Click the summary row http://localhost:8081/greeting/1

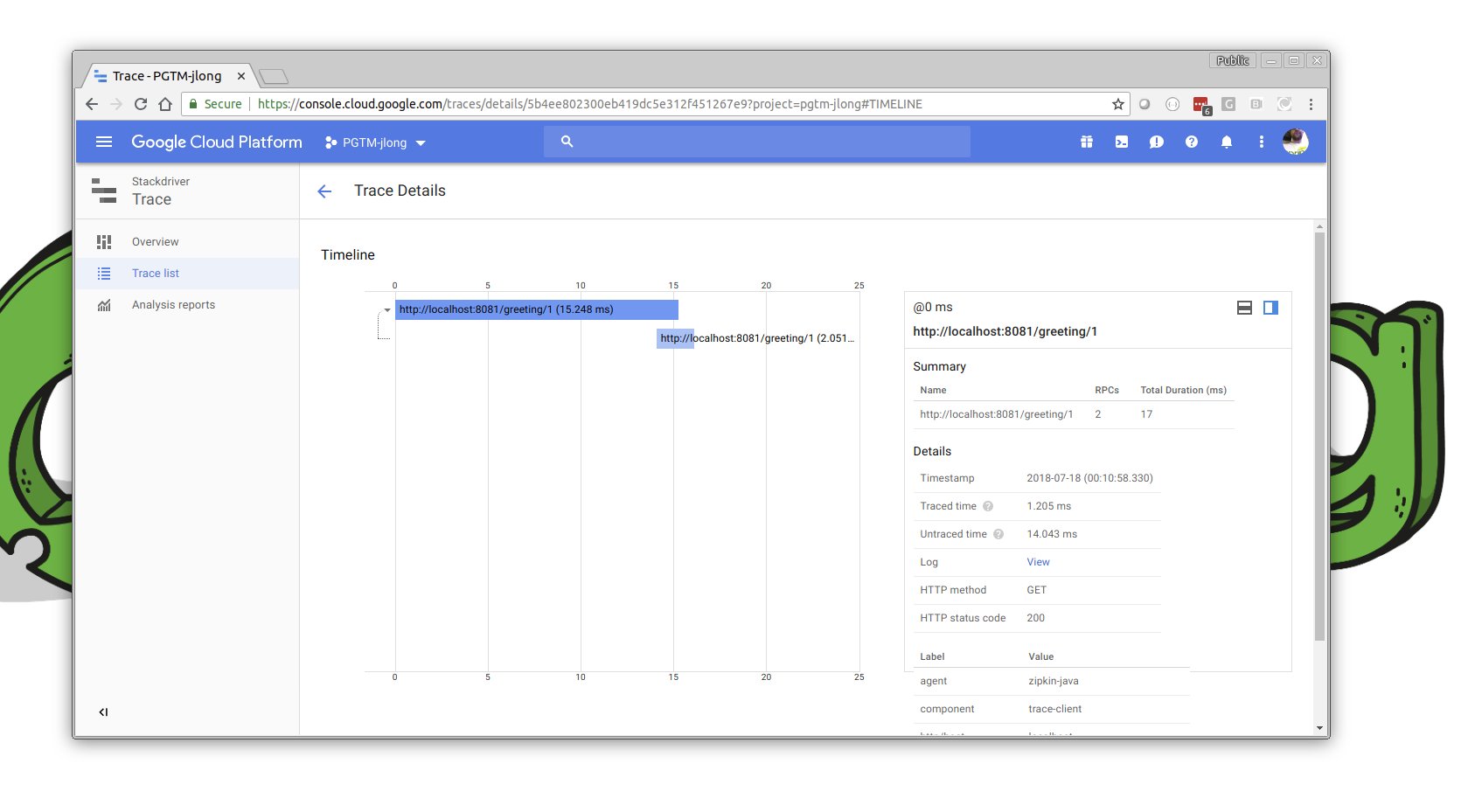[x=1075, y=414]
